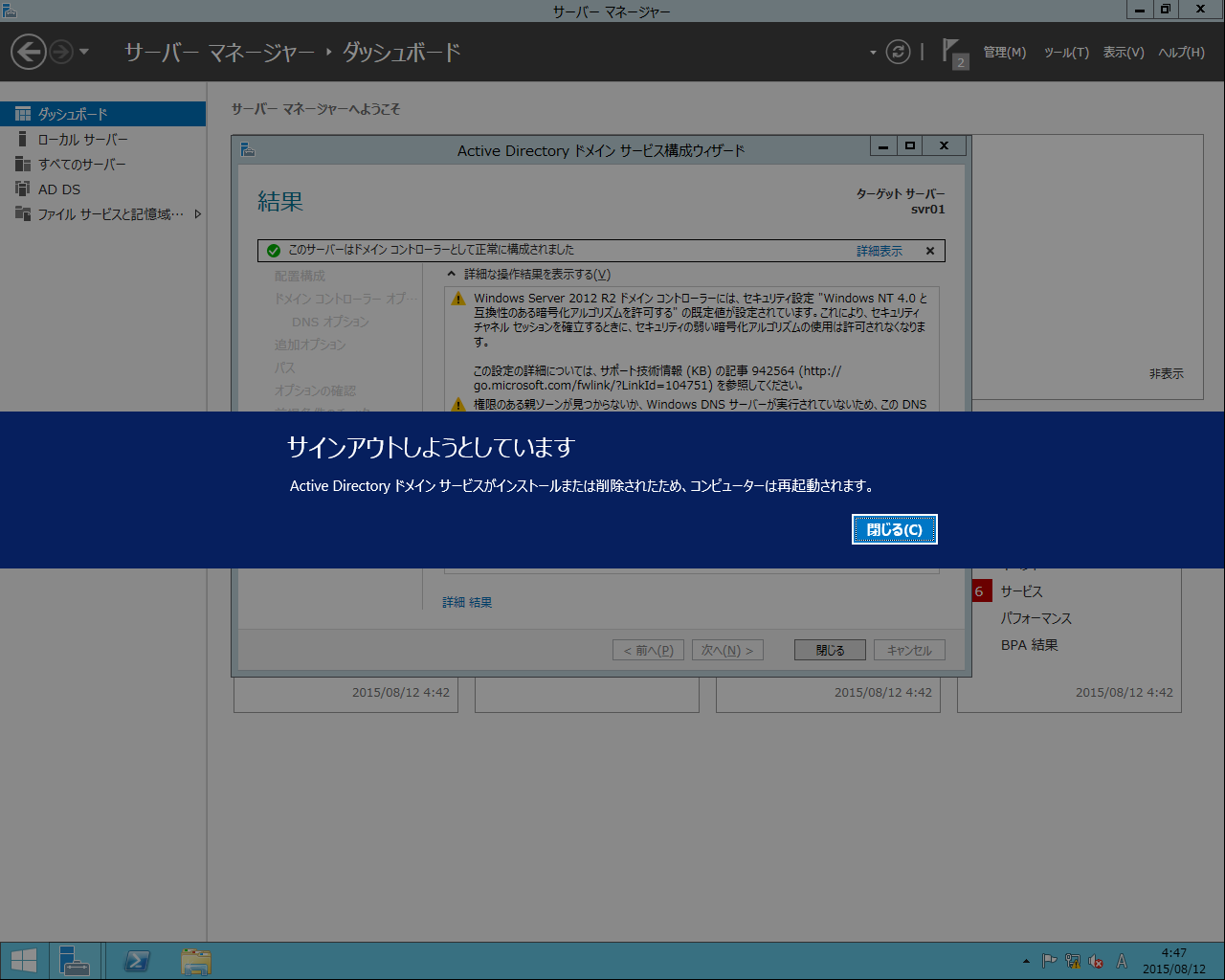
Task: Open Server Manager from the taskbar
Action: pos(74,961)
